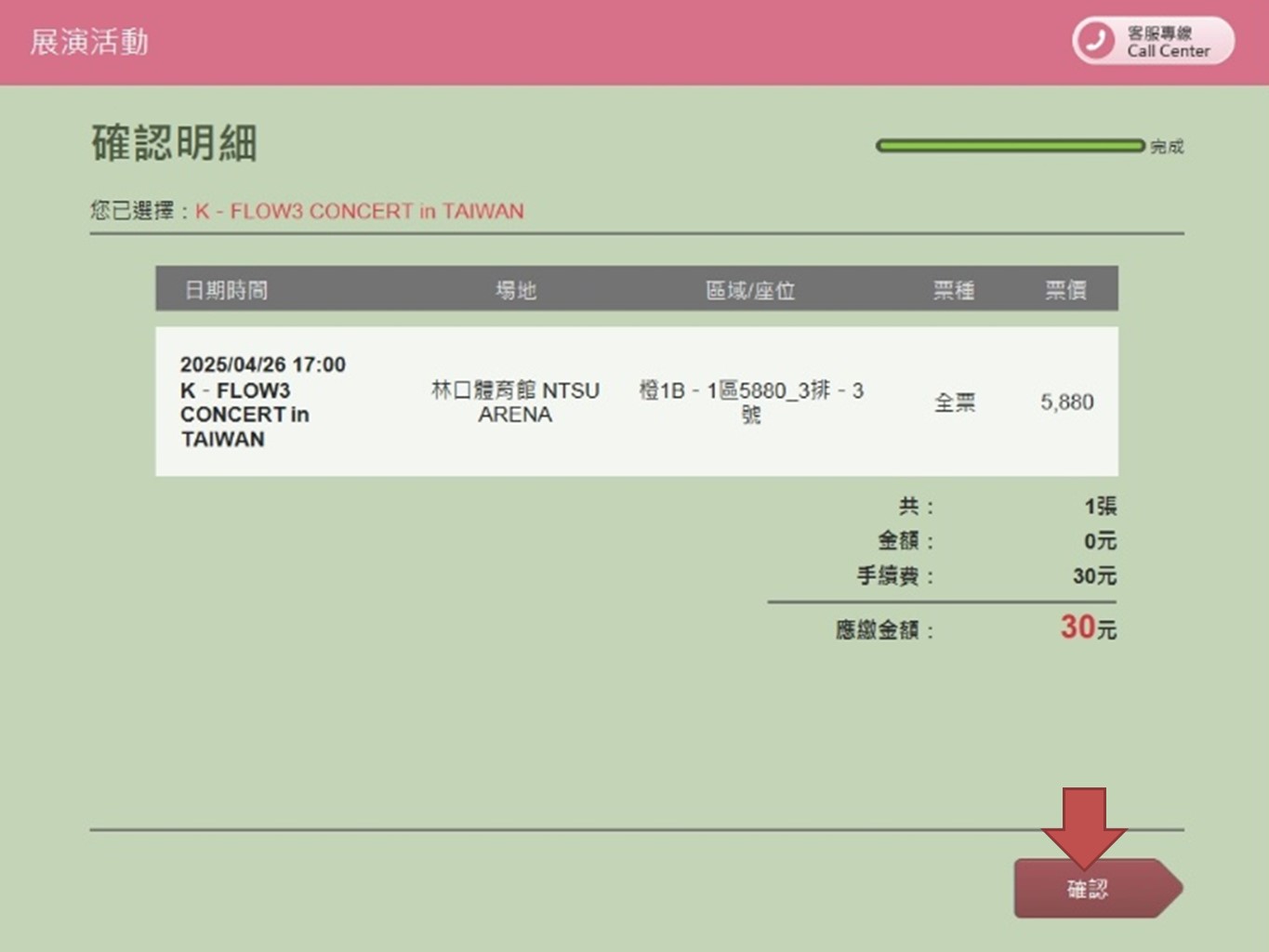The height and width of the screenshot is (952, 1269).
Task: Click the 手續費 30元 fee value
Action: pos(1095,575)
